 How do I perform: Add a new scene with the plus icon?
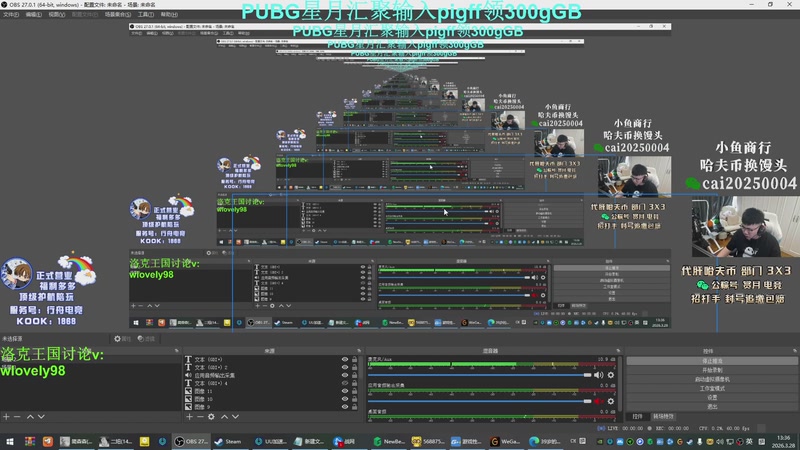pyautogui.click(x=6, y=417)
